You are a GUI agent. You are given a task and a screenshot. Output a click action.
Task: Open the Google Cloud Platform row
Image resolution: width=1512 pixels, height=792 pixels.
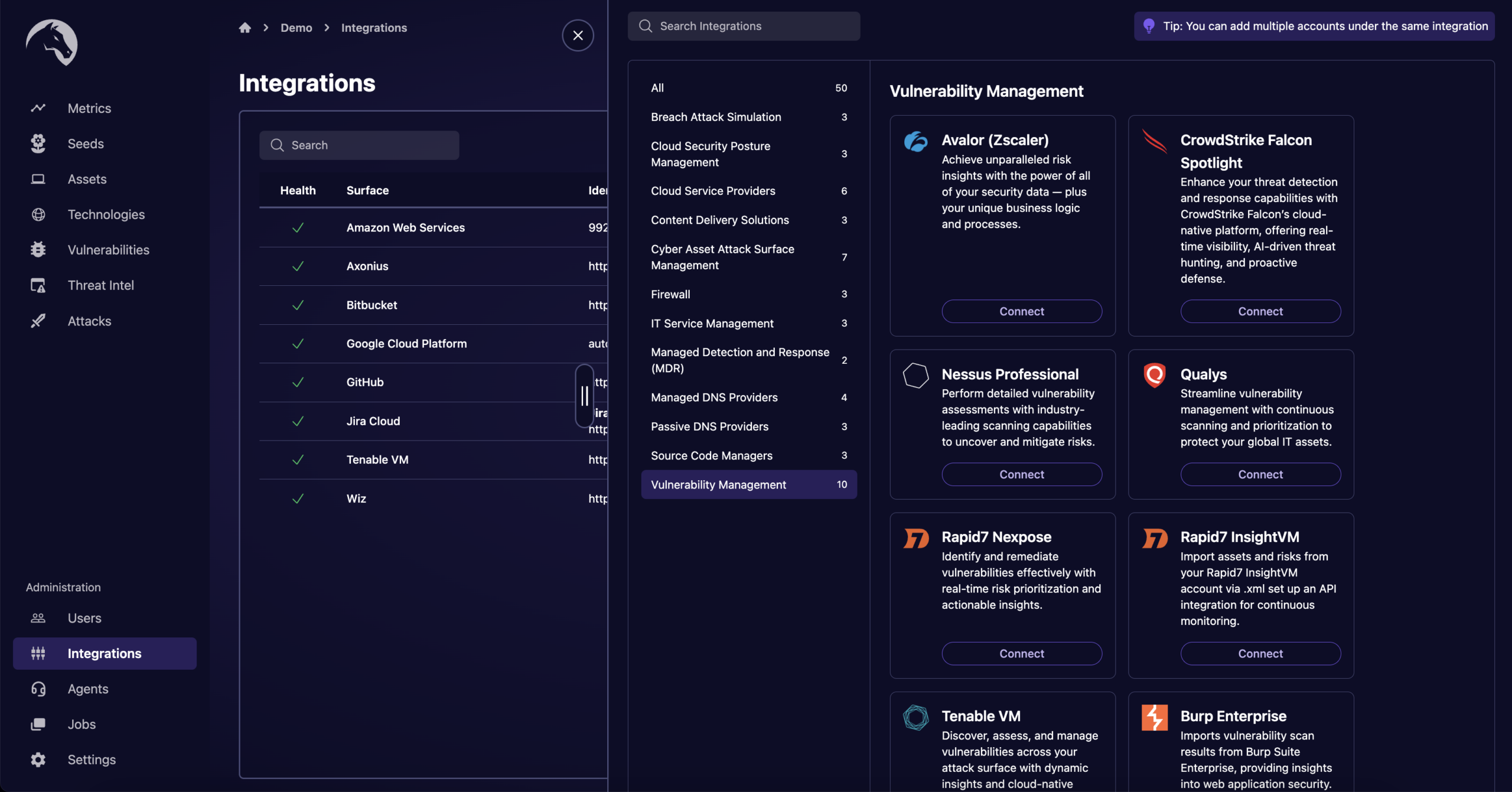(x=433, y=344)
